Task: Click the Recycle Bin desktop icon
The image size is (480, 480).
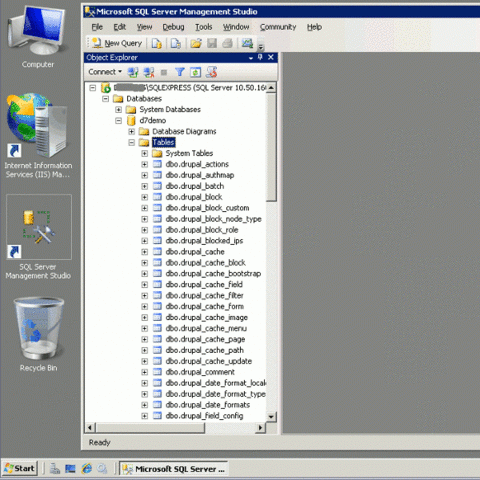Action: tap(38, 334)
